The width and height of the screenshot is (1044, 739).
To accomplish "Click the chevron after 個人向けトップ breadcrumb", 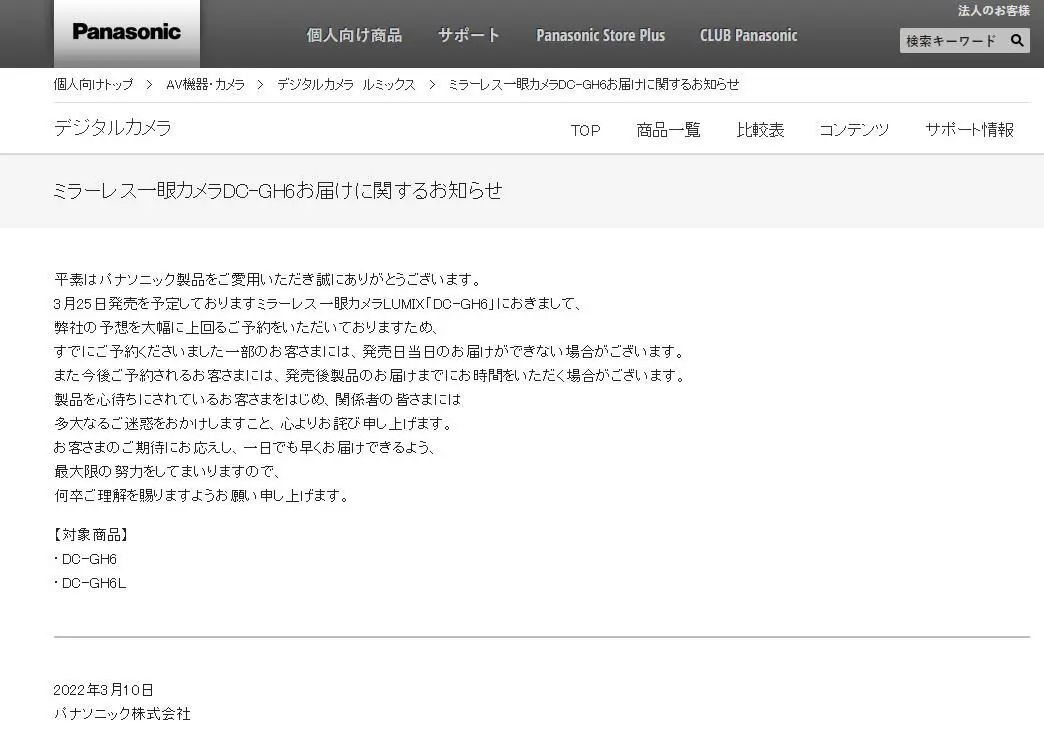I will pyautogui.click(x=149, y=85).
